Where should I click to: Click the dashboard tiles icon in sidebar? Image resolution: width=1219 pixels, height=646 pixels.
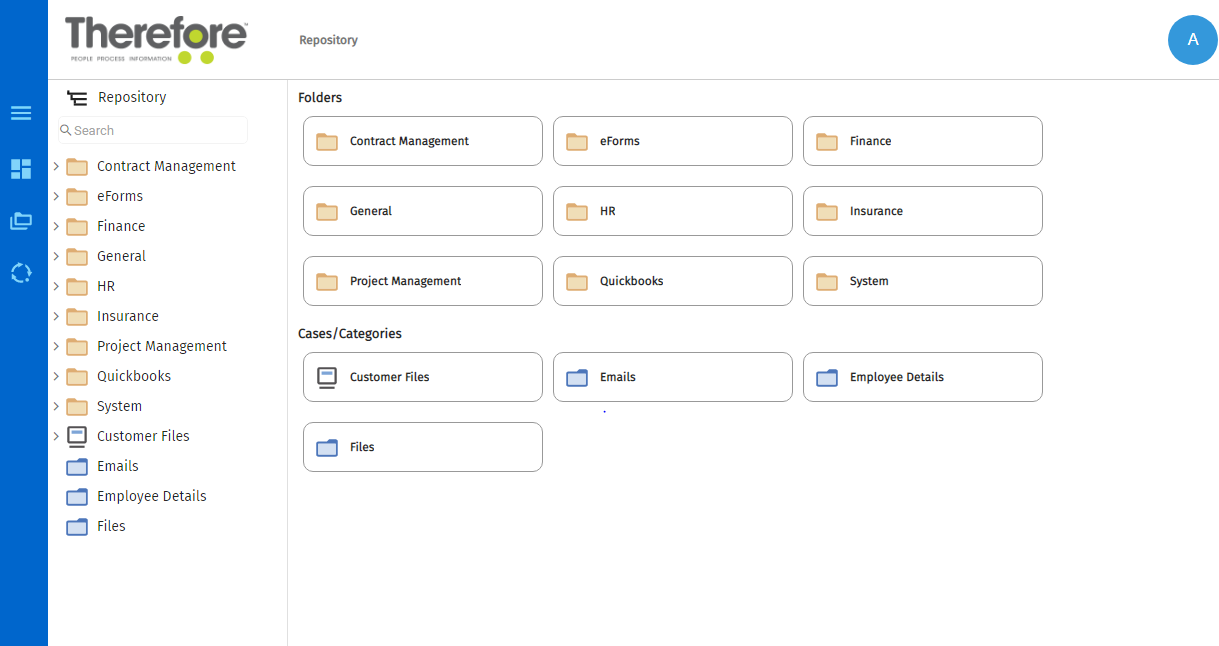[21, 169]
